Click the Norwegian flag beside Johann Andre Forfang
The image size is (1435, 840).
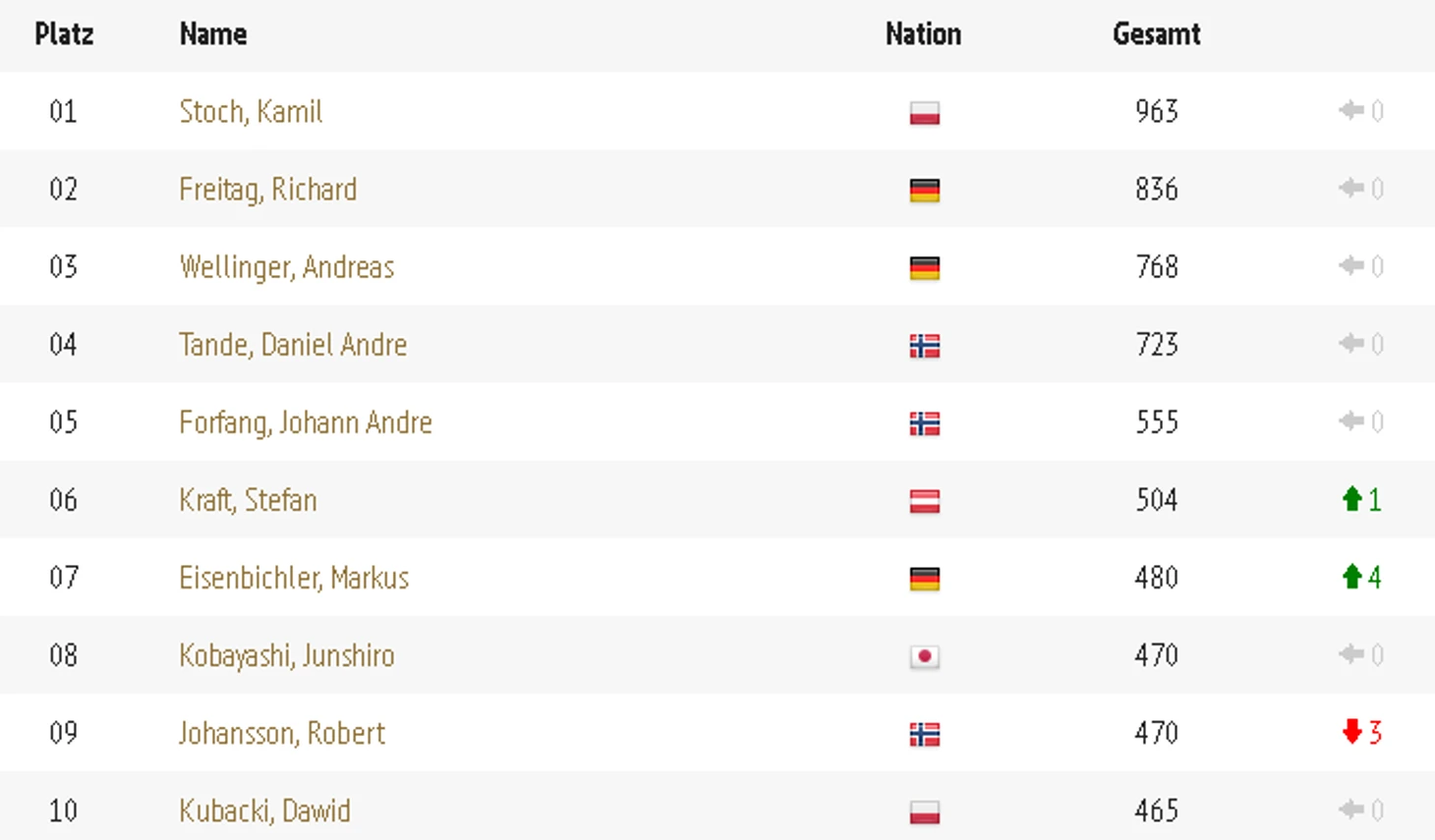pyautogui.click(x=924, y=423)
